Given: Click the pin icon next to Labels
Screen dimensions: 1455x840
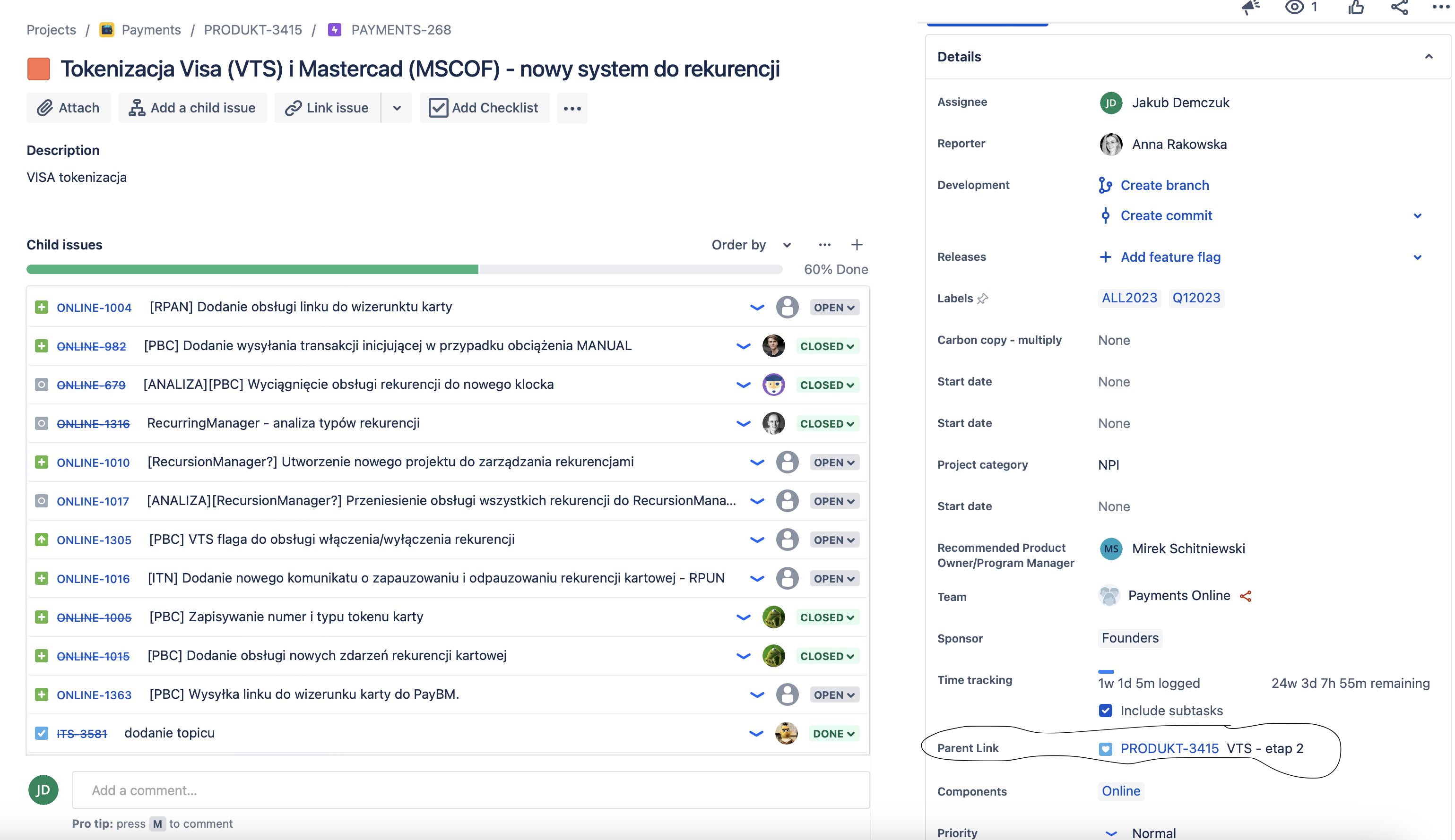Looking at the screenshot, I should click(982, 298).
